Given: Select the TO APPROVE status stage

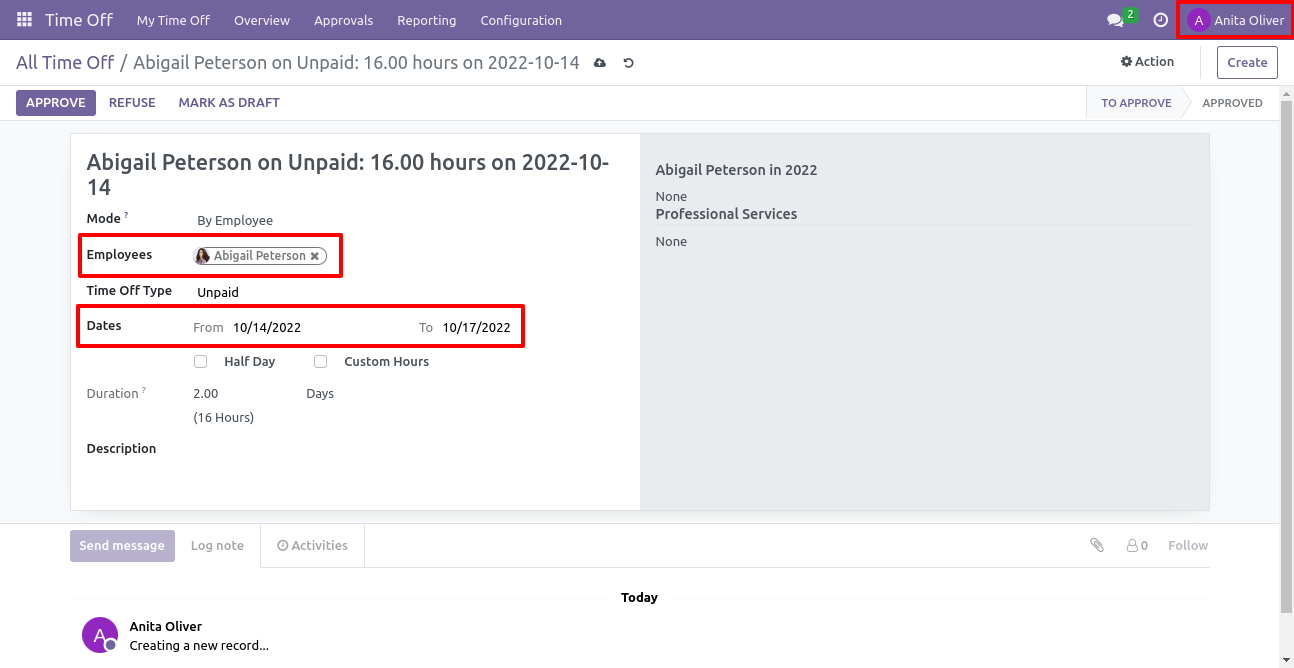Looking at the screenshot, I should (1136, 103).
